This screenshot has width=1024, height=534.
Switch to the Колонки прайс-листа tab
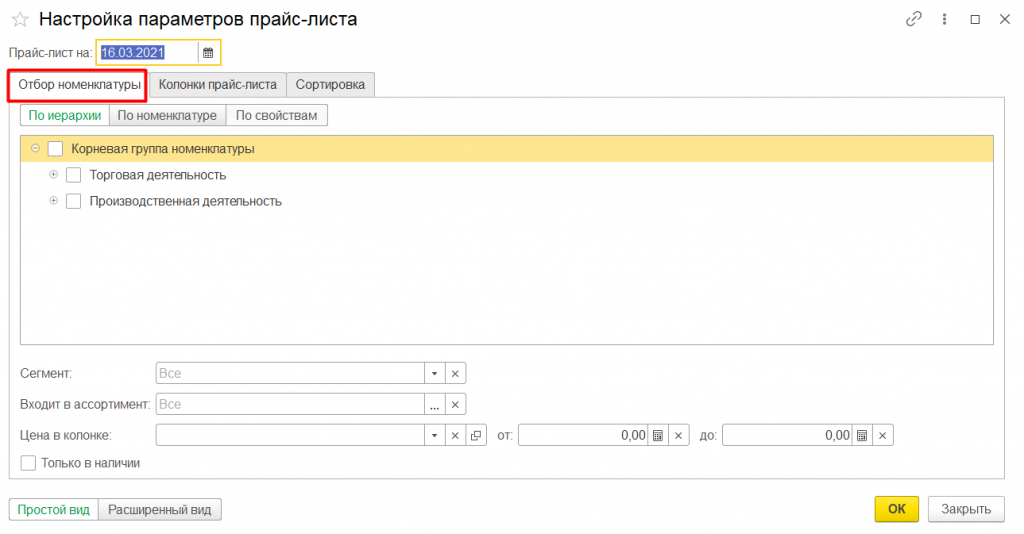217,85
